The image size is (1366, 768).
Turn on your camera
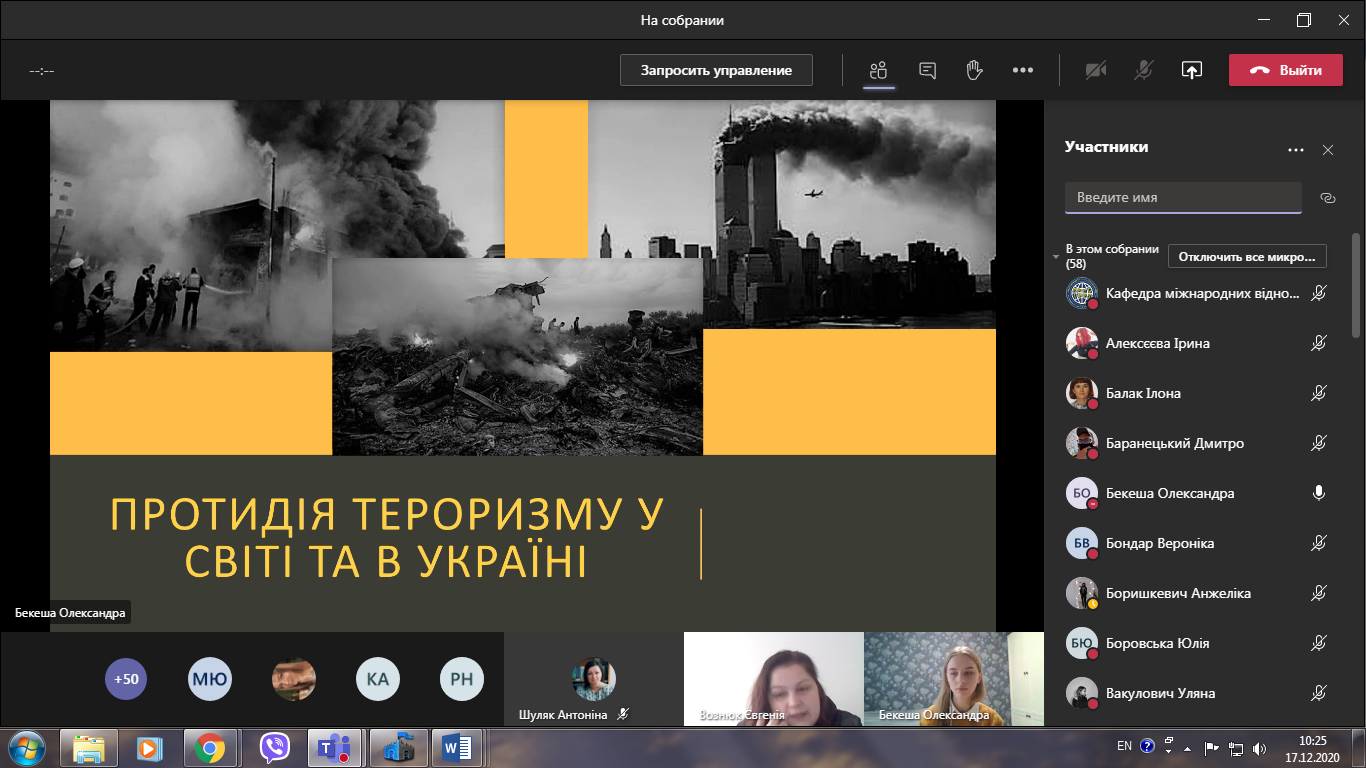tap(1096, 70)
